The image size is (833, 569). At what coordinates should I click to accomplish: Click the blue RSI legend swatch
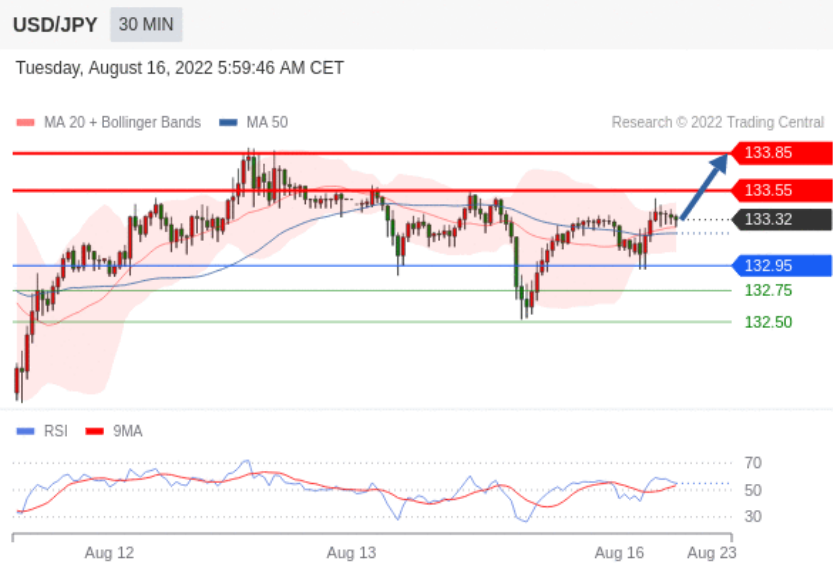[x=26, y=431]
